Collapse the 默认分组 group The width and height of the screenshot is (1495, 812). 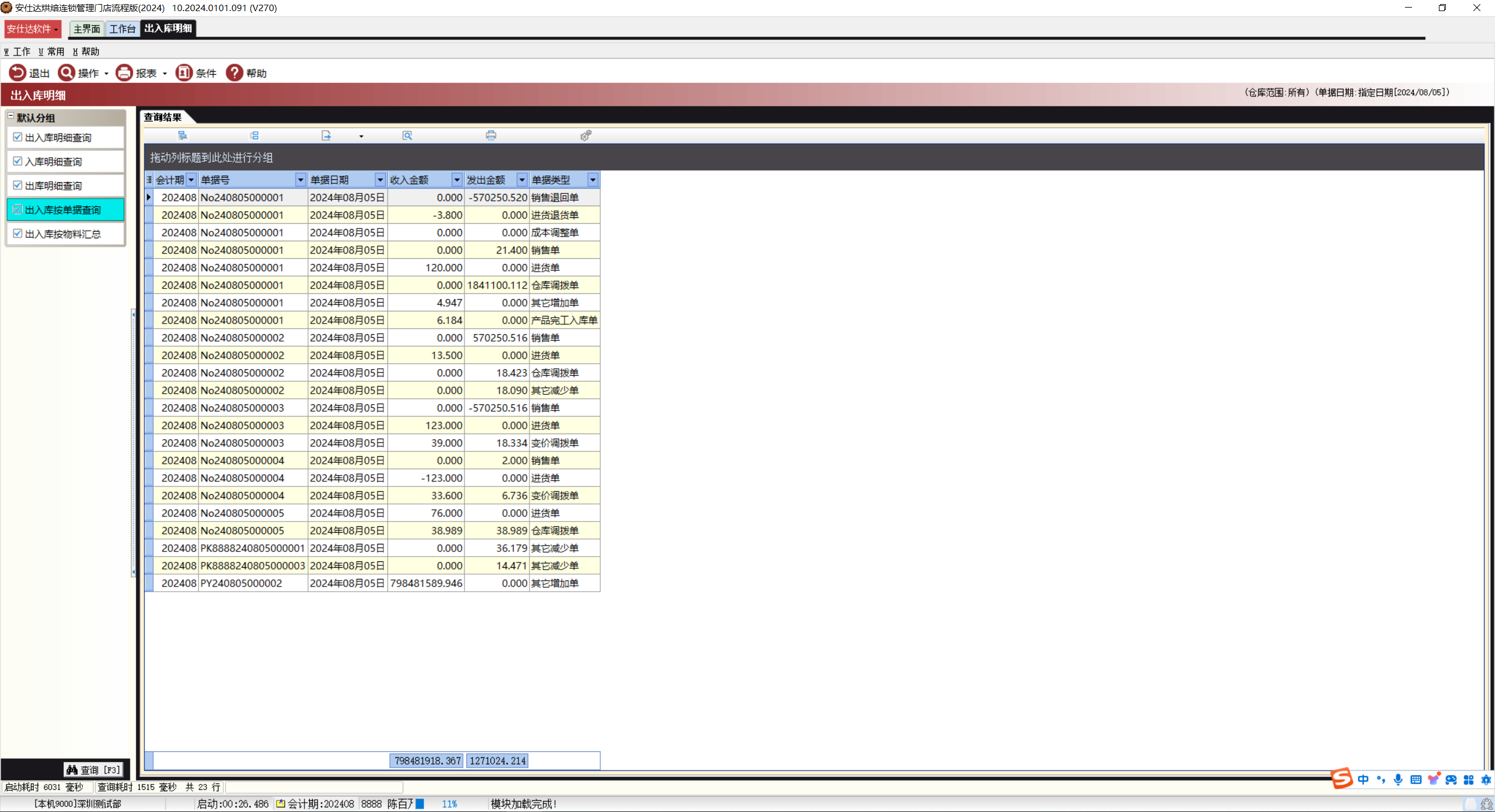point(11,116)
